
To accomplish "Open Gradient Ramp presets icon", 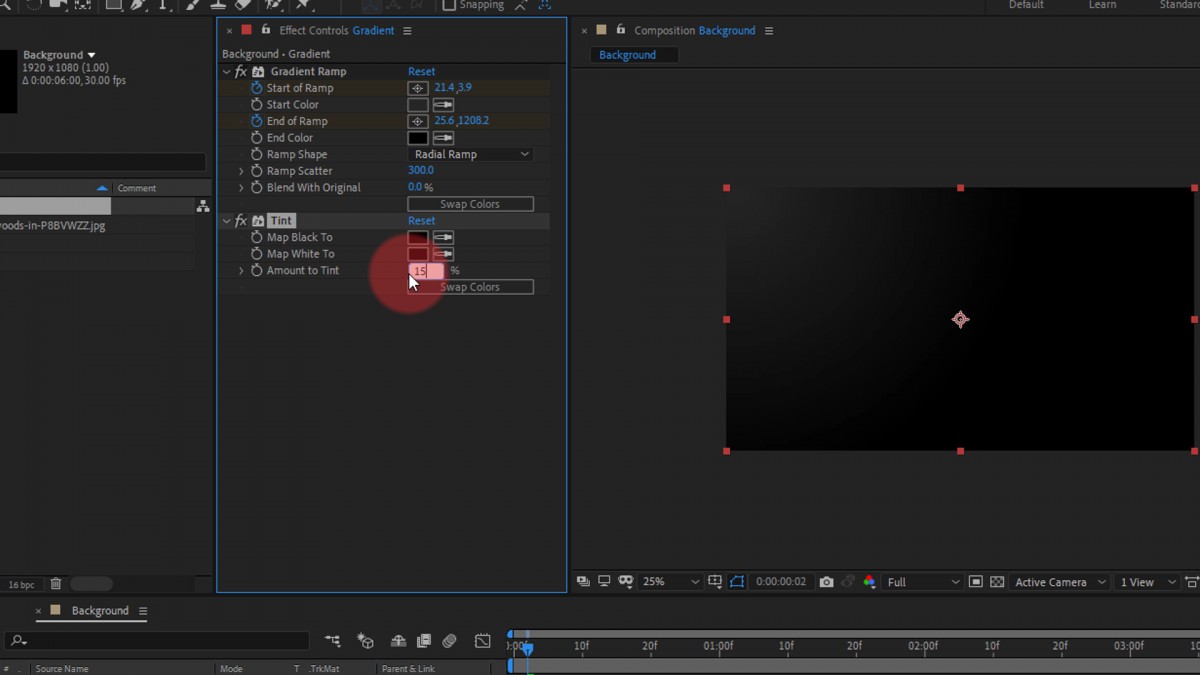I will pos(258,72).
